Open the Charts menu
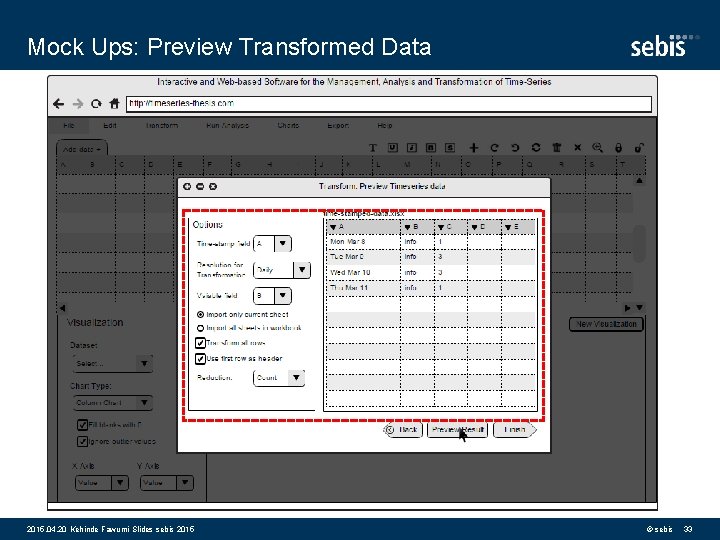This screenshot has width=720, height=540. (288, 125)
